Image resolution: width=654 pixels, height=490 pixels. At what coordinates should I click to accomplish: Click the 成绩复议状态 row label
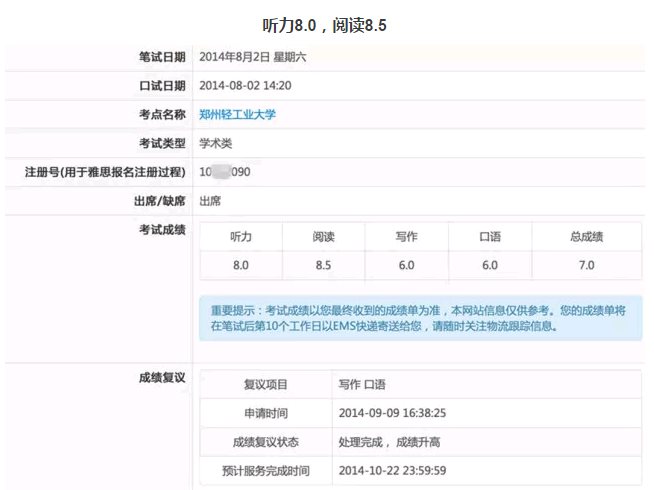point(266,442)
